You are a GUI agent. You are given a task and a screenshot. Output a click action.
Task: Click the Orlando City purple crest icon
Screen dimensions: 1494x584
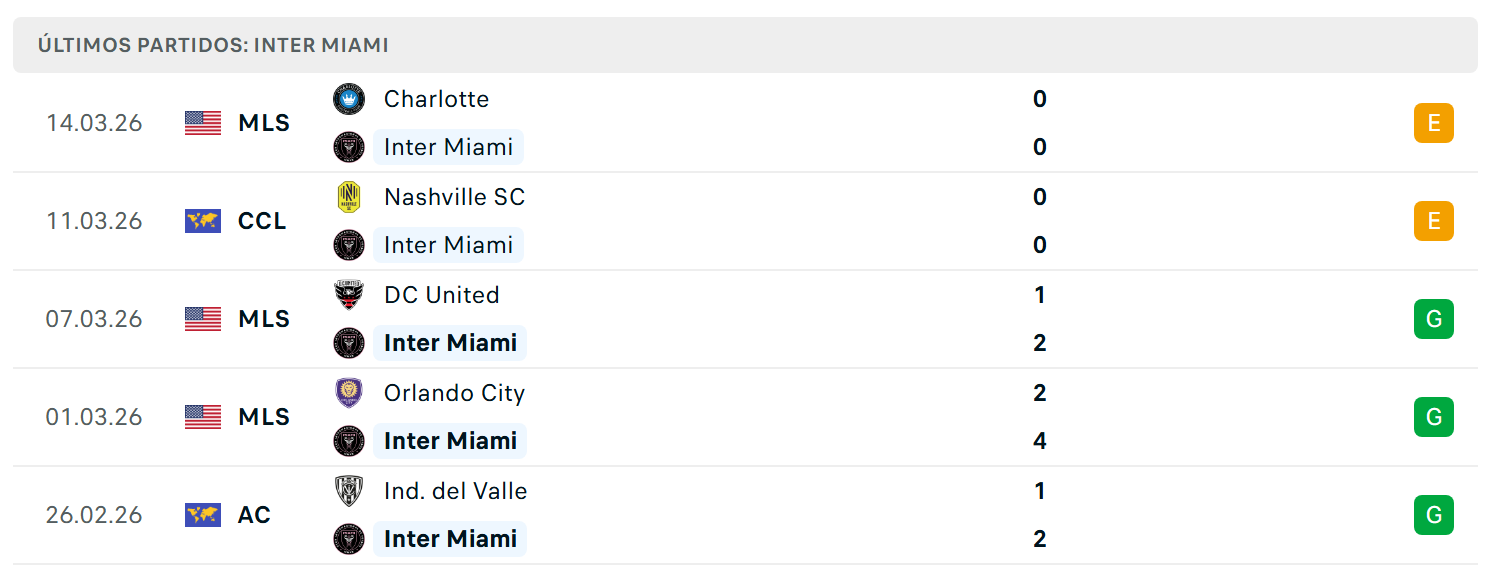tap(349, 393)
